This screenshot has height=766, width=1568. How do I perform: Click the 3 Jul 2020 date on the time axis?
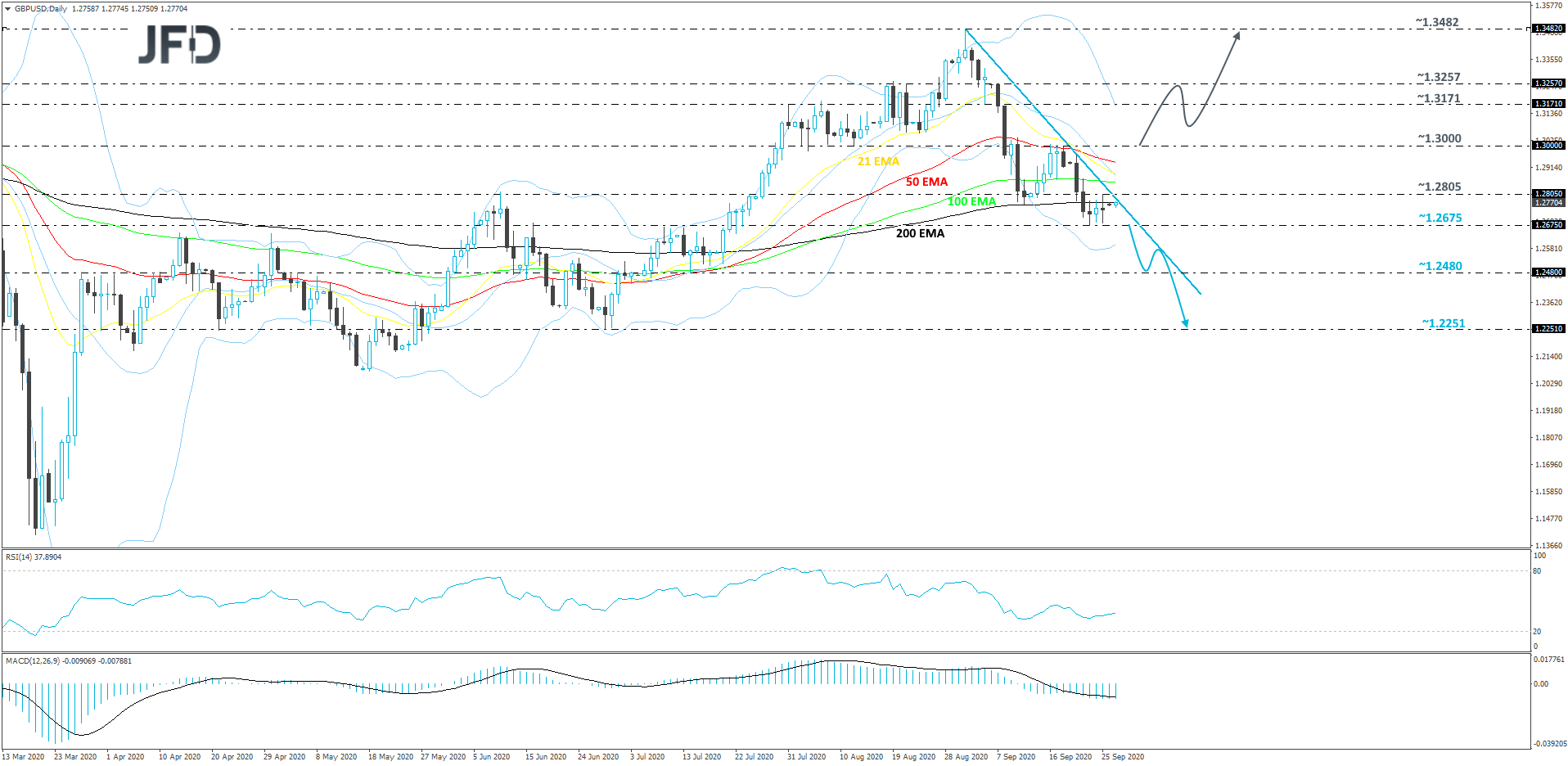click(x=647, y=756)
